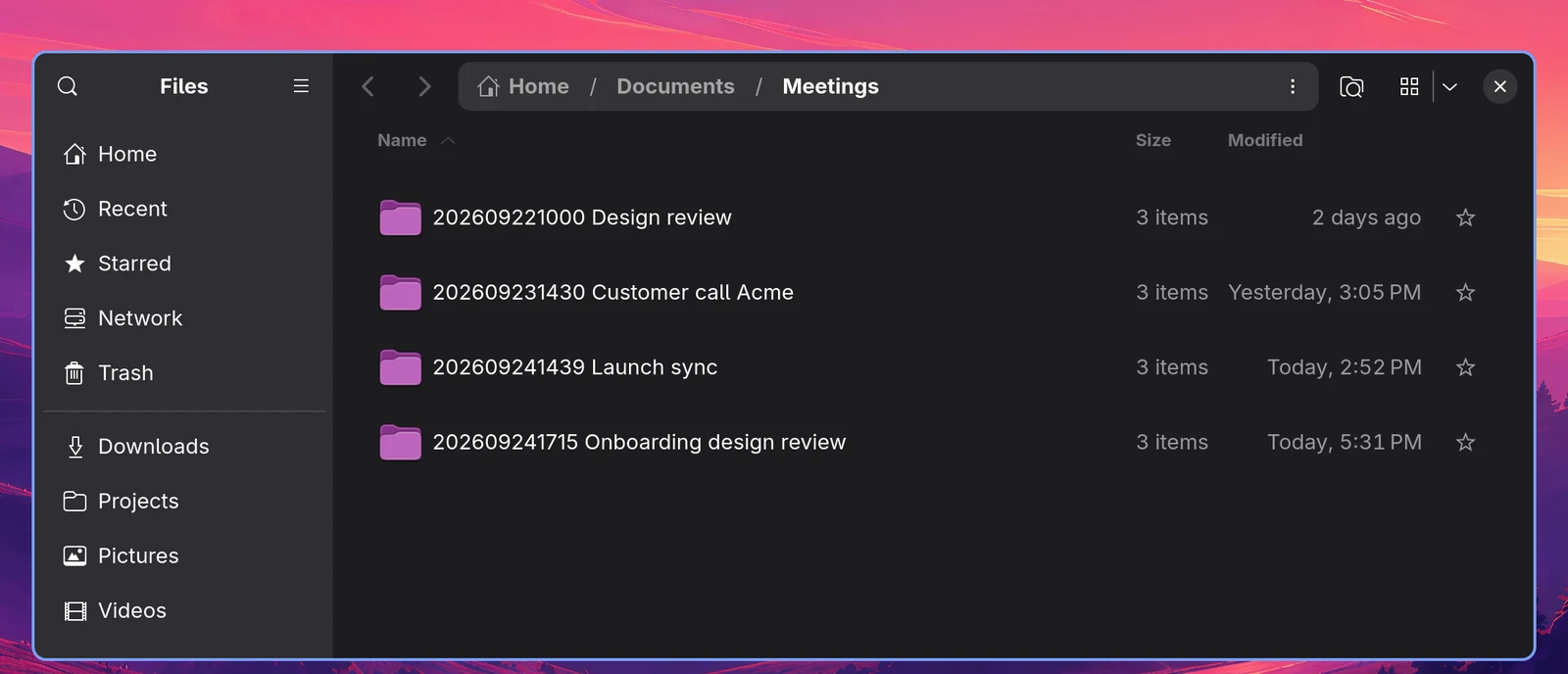The image size is (1568, 674).
Task: Switch to grid view
Action: coord(1409,86)
